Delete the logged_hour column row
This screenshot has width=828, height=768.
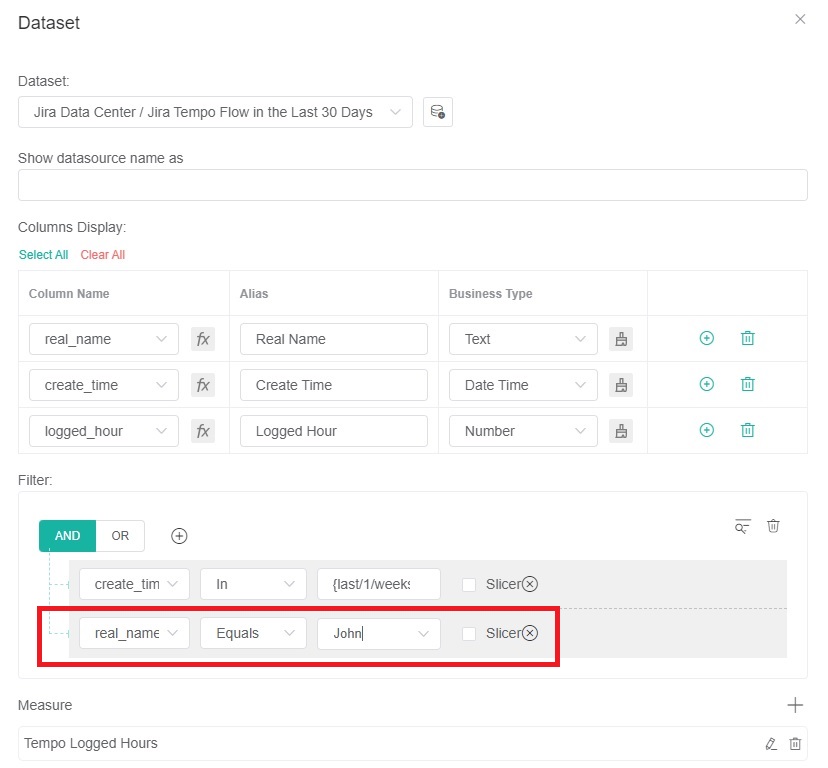coord(747,431)
